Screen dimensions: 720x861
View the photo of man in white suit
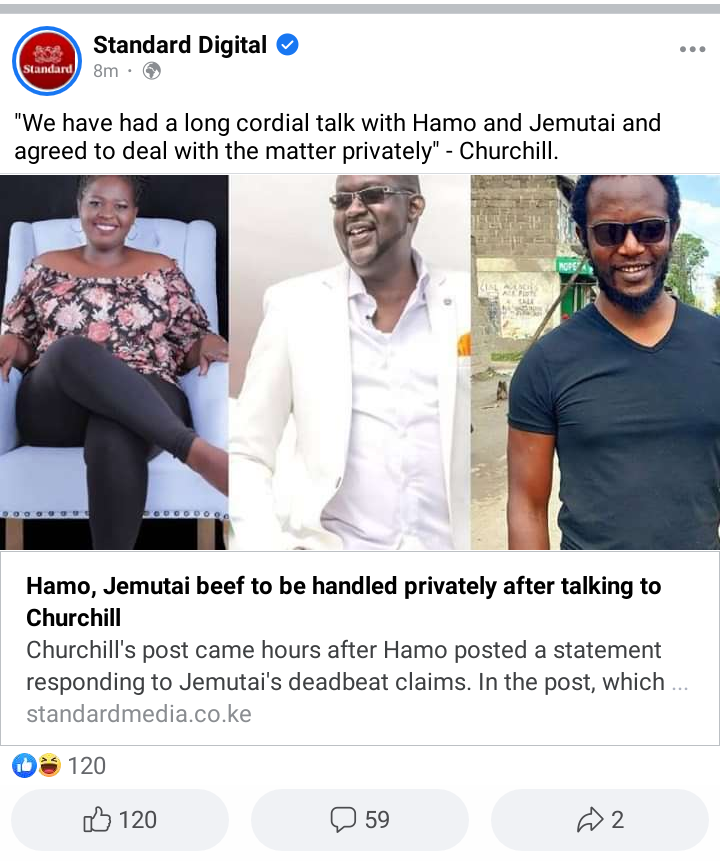(x=350, y=362)
